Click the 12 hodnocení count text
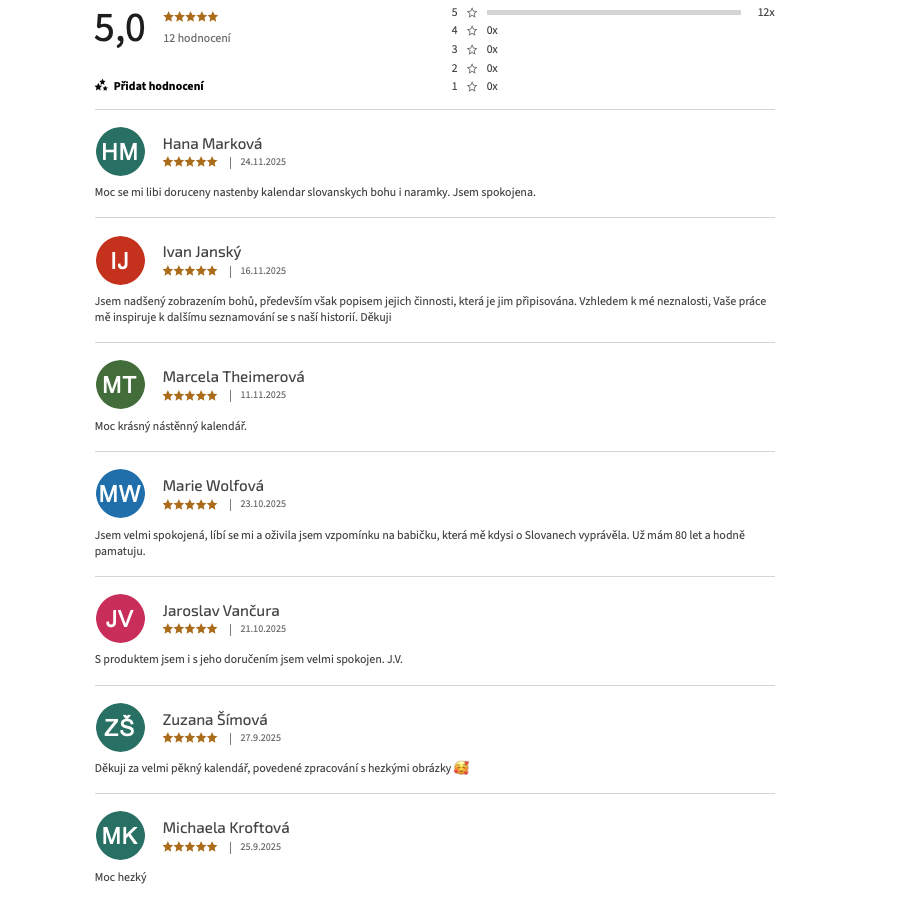Image resolution: width=899 pixels, height=901 pixels. [197, 38]
